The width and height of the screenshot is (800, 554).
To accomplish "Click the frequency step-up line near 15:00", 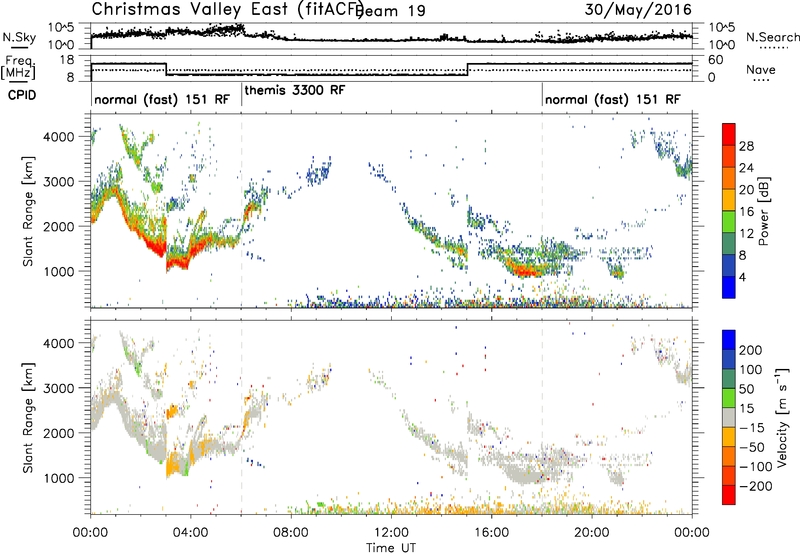I will 468,69.
